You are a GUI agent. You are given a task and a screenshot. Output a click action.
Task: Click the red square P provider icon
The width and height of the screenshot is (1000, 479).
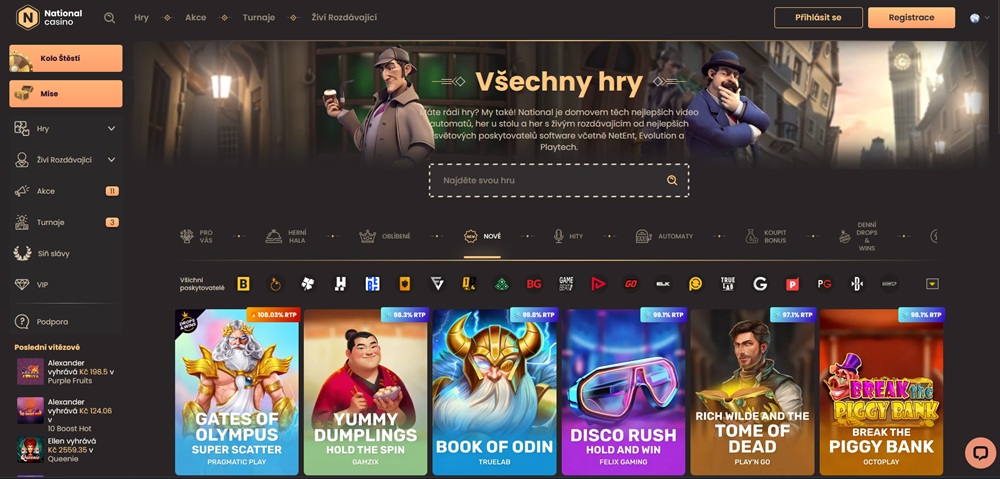click(792, 284)
